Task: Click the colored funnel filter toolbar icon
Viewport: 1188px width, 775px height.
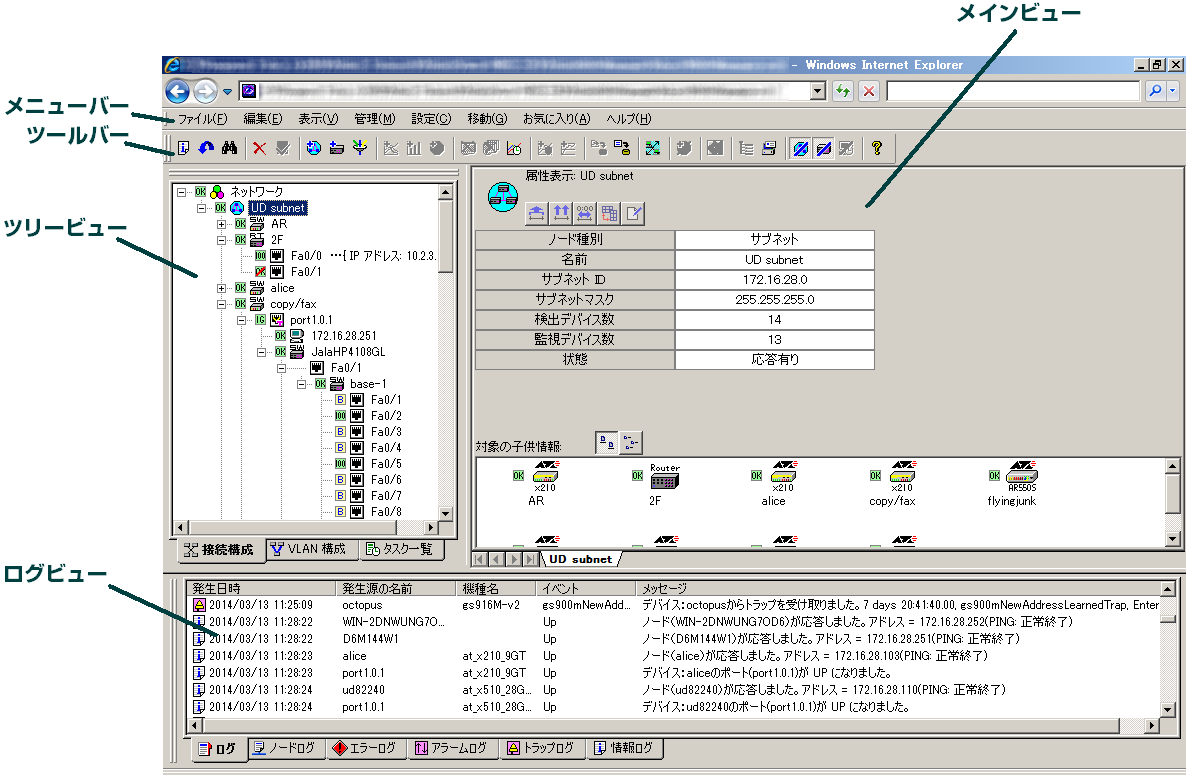Action: click(360, 148)
